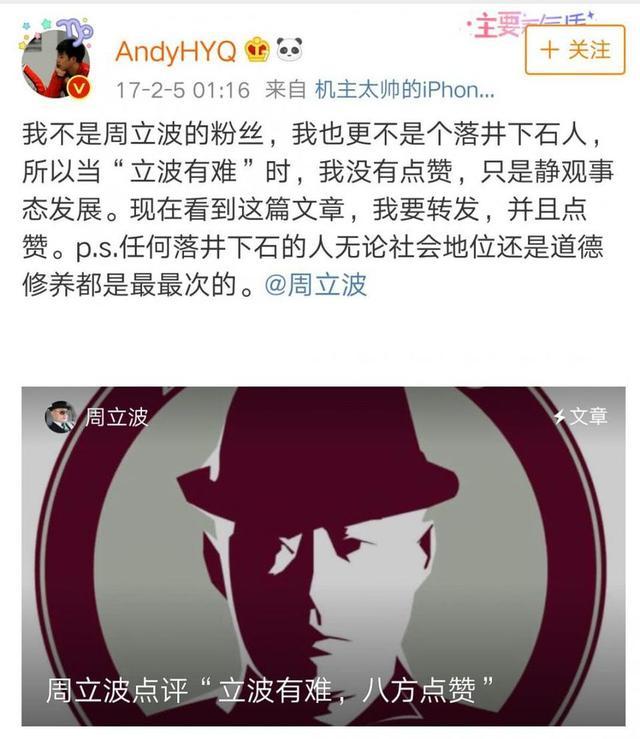Click the 周立波 author name on card

(x=116, y=418)
